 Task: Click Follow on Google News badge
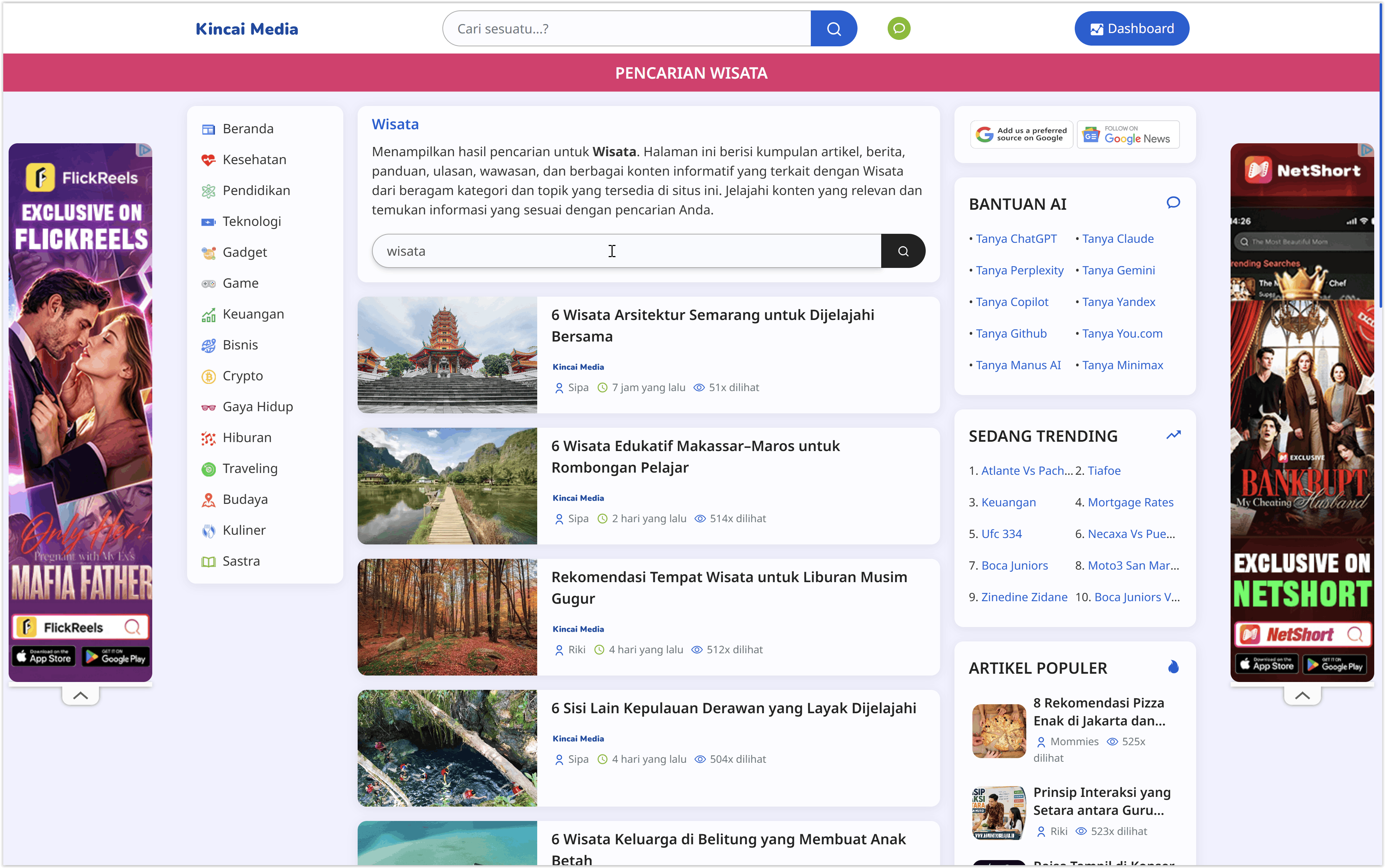pos(1128,135)
